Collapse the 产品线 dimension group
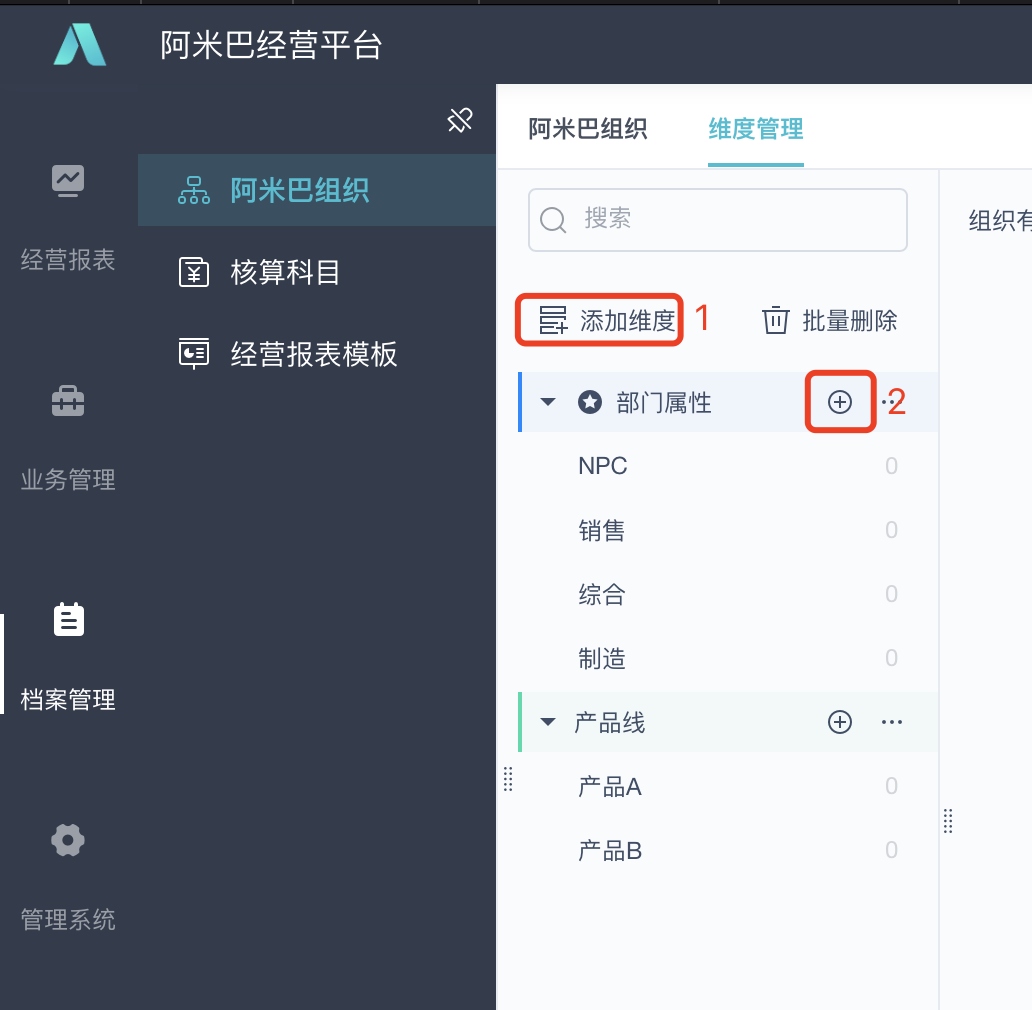 point(548,722)
